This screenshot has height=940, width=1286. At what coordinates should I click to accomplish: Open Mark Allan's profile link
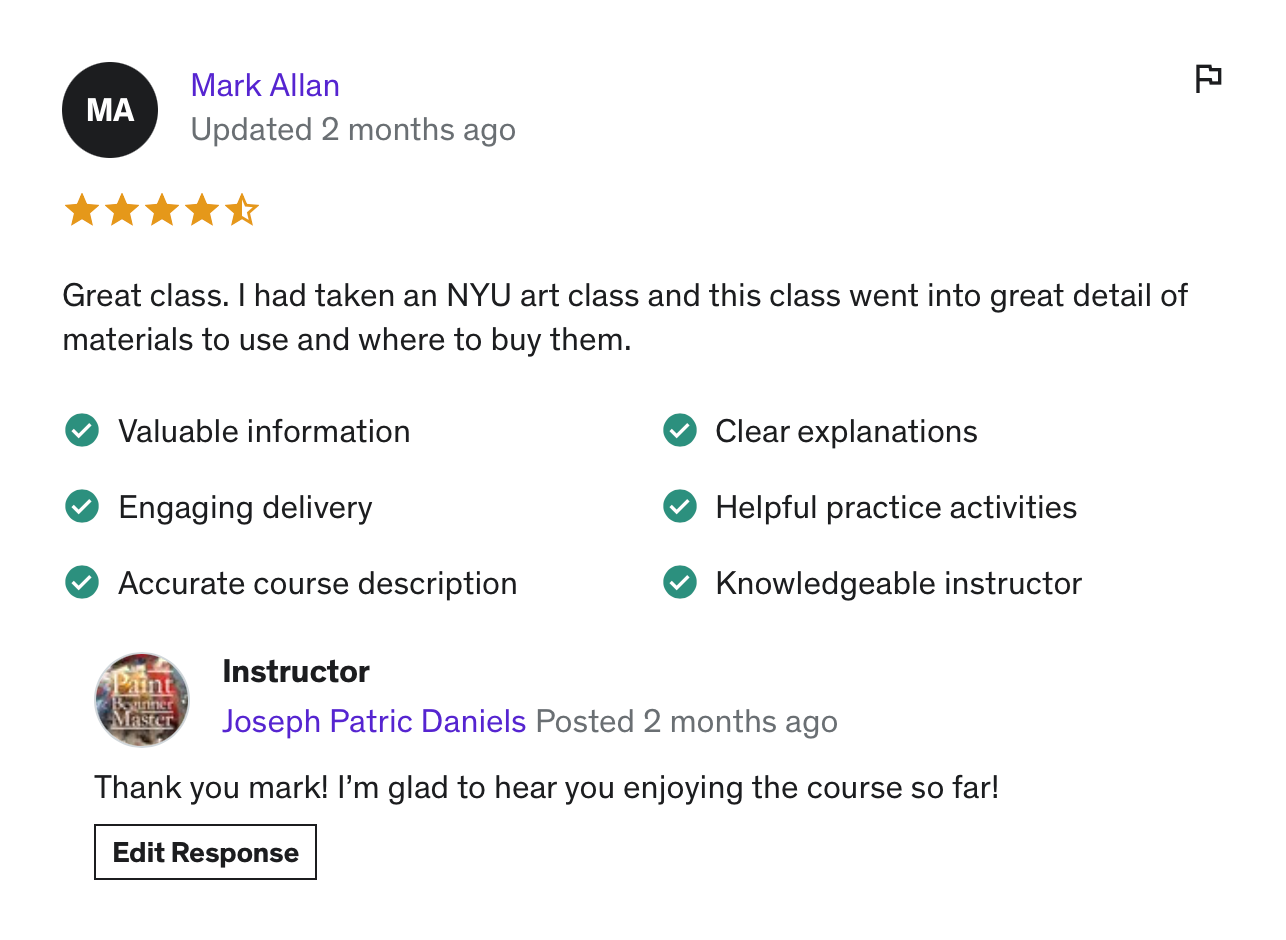[x=265, y=85]
